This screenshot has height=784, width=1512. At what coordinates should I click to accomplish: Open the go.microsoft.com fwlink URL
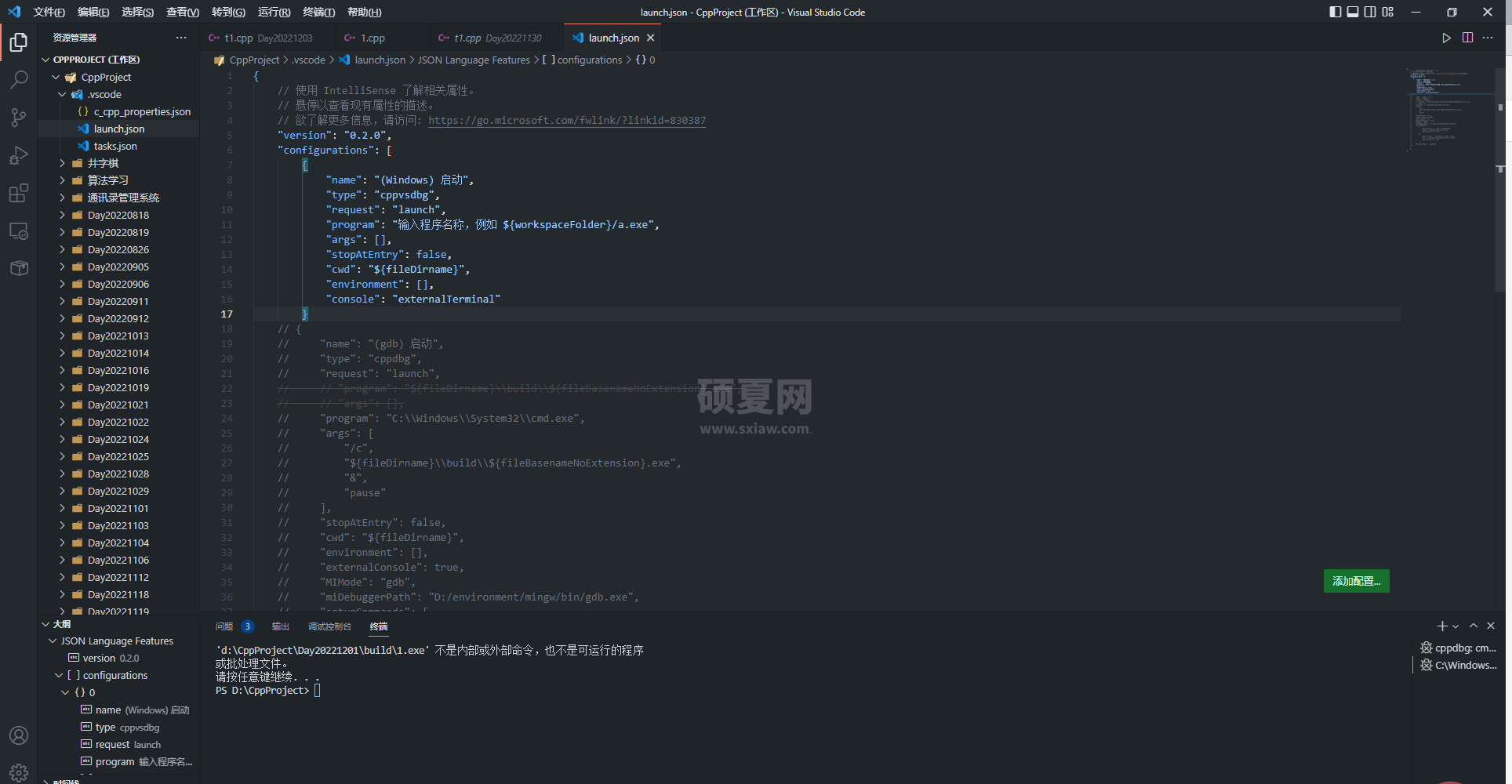(567, 121)
